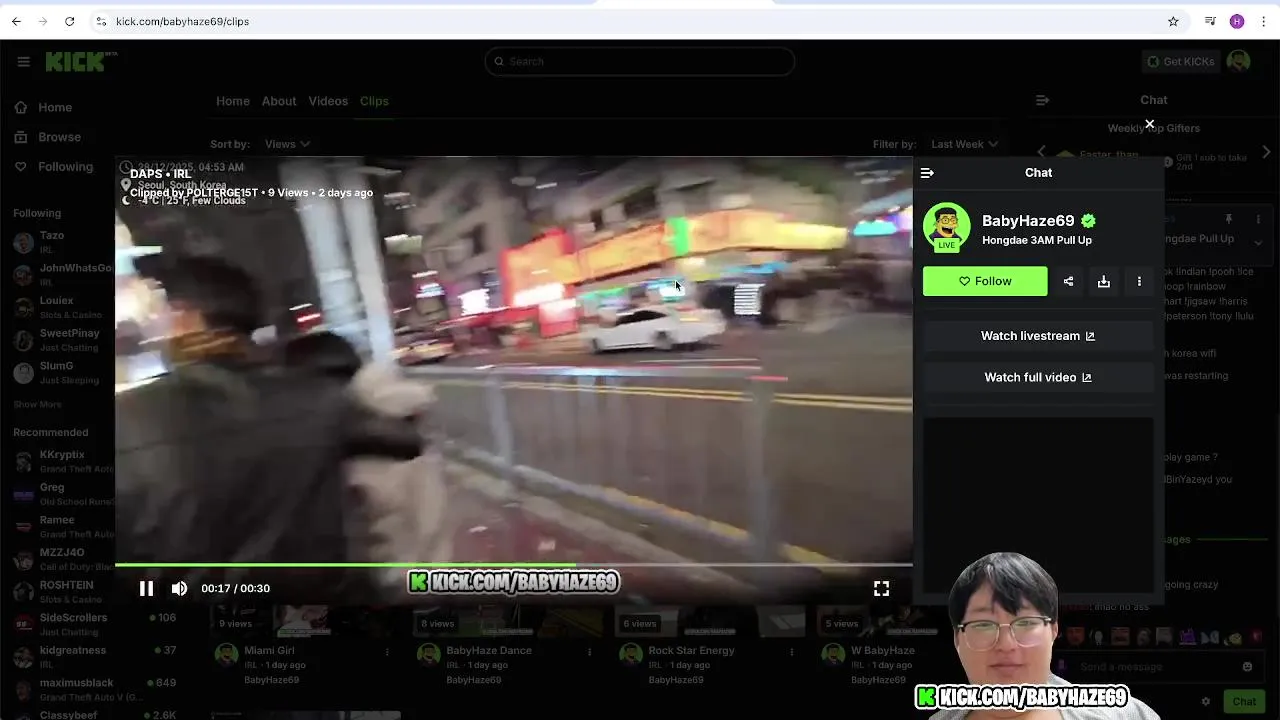Open options for Miami Girl clip
1280x720 pixels.
pyautogui.click(x=387, y=652)
